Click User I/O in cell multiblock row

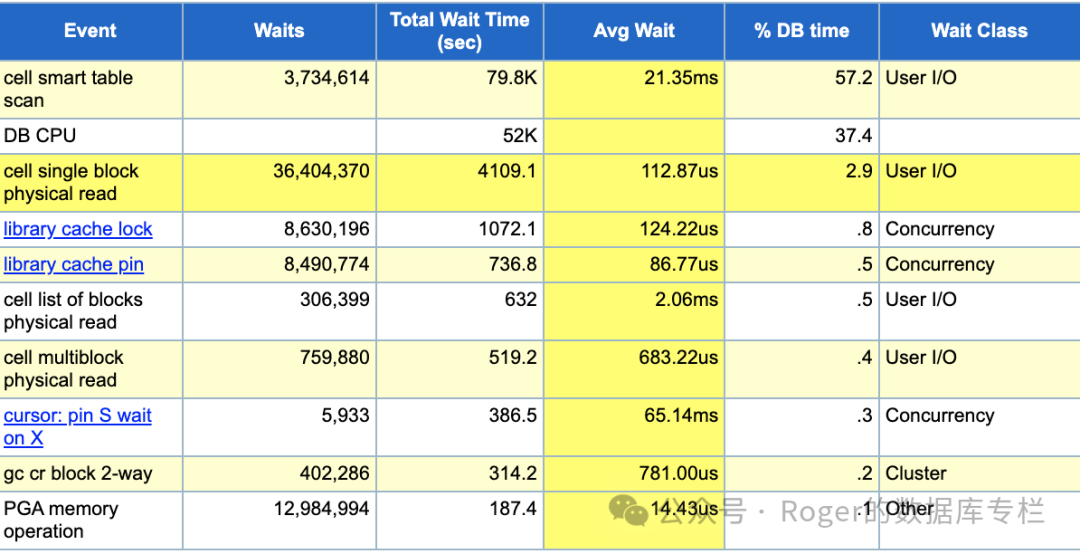point(921,358)
